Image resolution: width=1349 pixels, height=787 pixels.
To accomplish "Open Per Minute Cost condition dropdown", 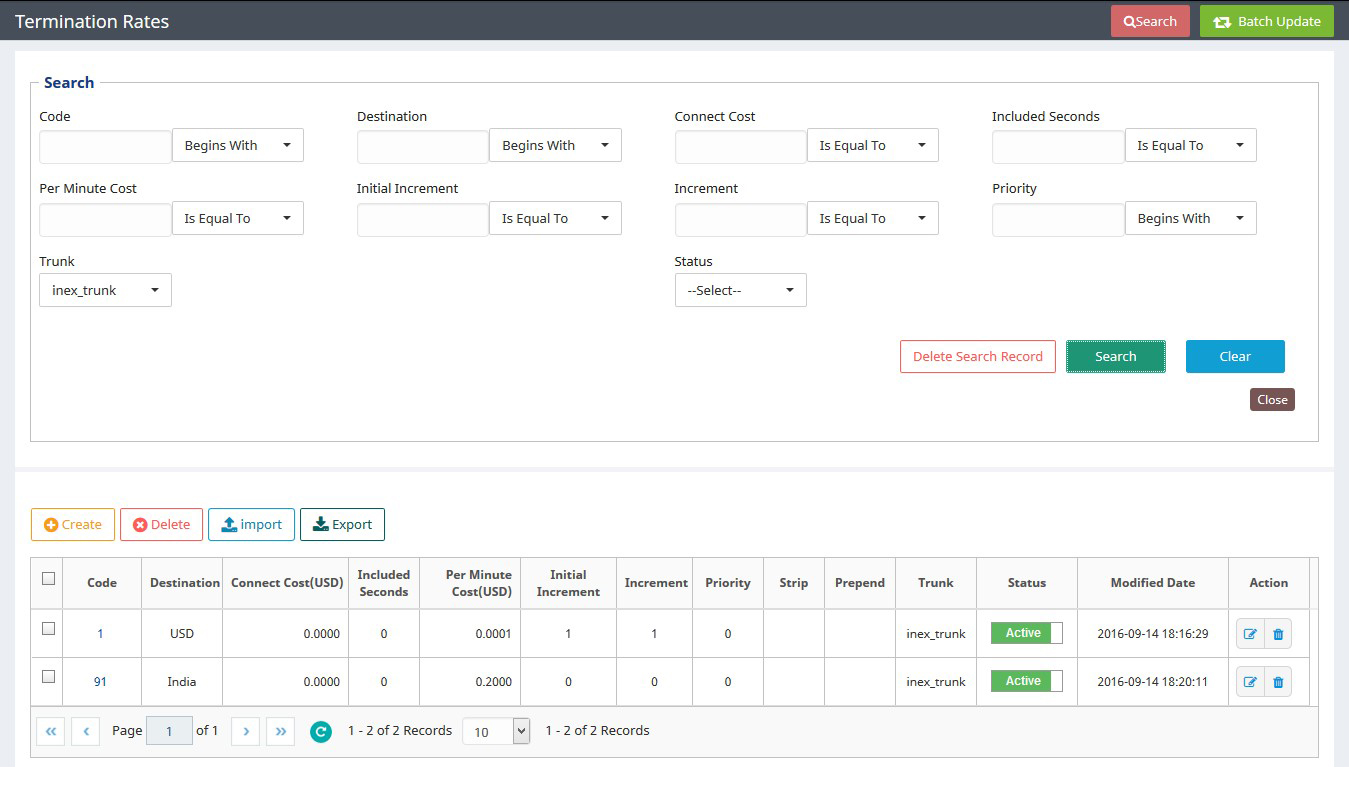I will tap(238, 218).
